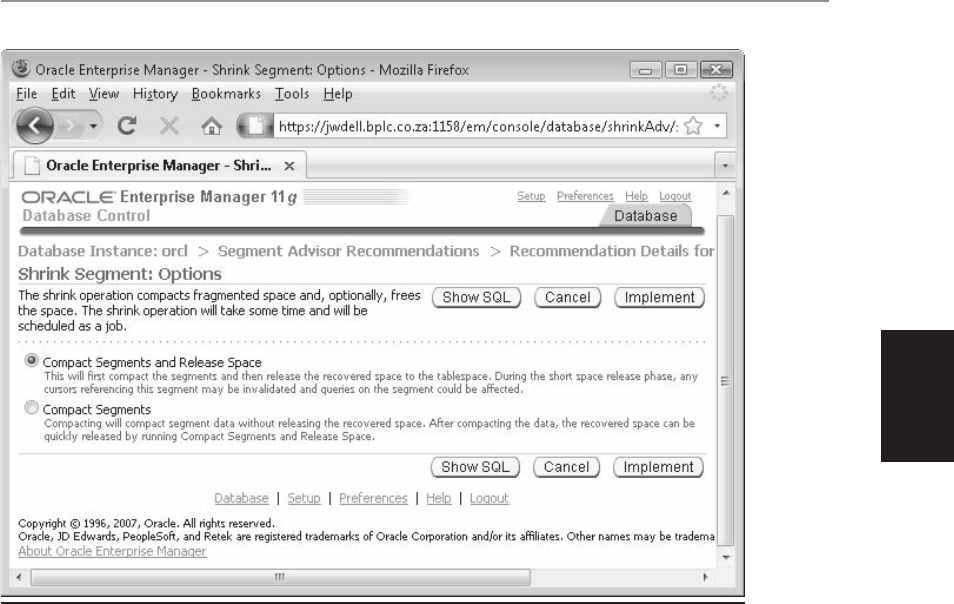Open the Help menu in menu bar
The image size is (954, 604).
pos(338,94)
